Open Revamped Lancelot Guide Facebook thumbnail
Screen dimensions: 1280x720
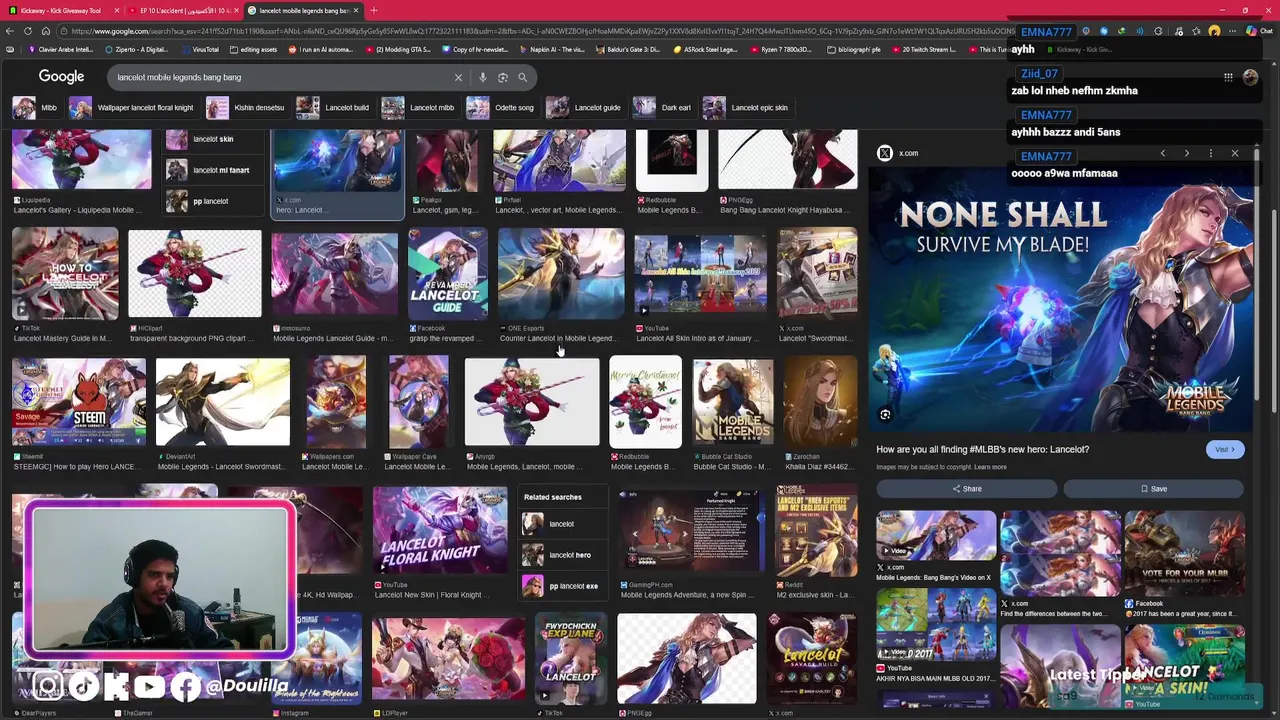[447, 273]
